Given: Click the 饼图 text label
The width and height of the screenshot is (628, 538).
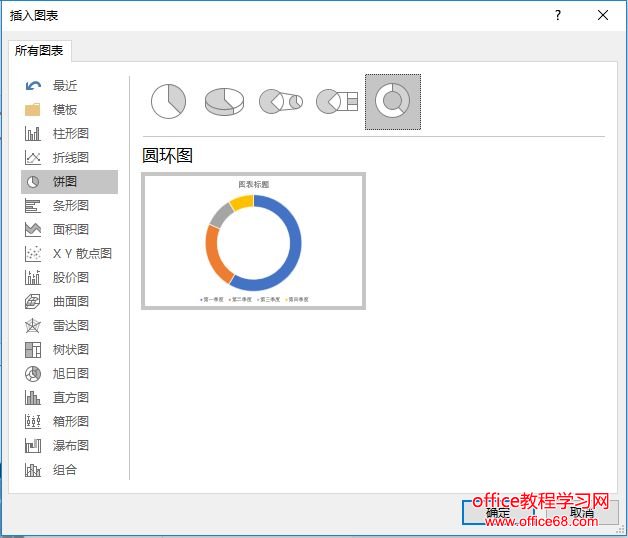Looking at the screenshot, I should (65, 182).
